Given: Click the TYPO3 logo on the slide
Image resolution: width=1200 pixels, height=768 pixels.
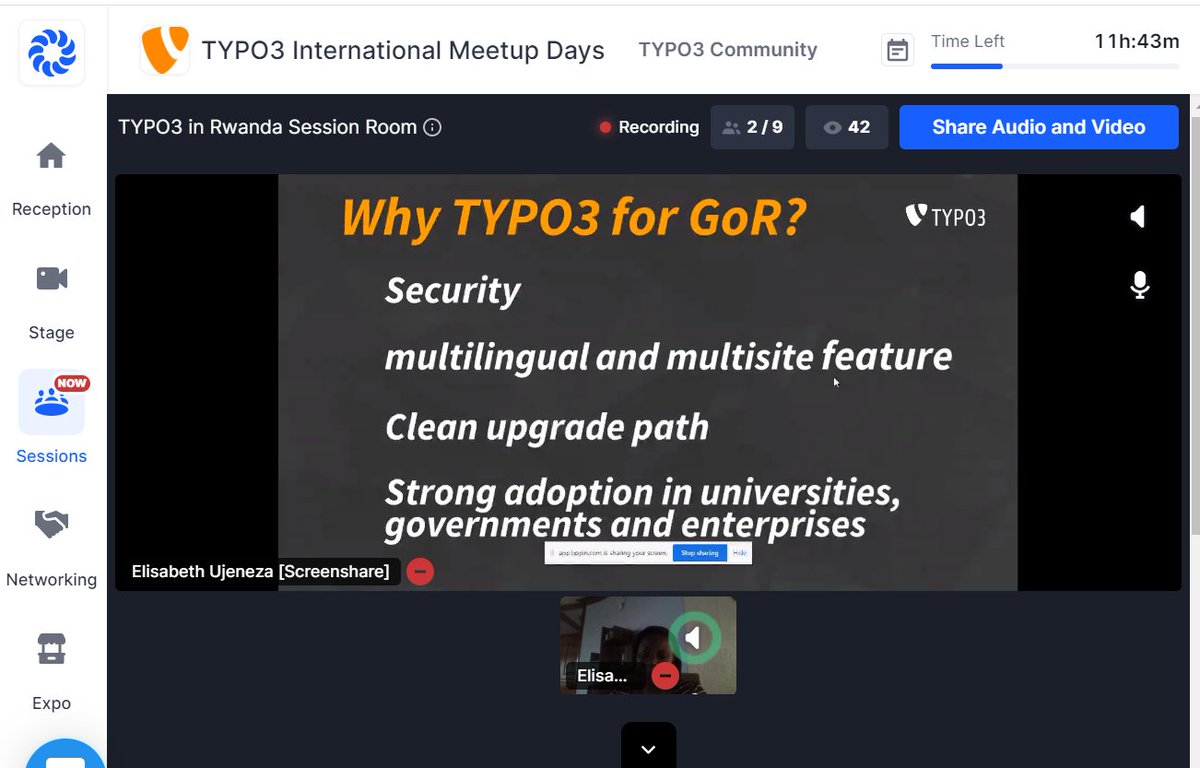Looking at the screenshot, I should point(945,216).
